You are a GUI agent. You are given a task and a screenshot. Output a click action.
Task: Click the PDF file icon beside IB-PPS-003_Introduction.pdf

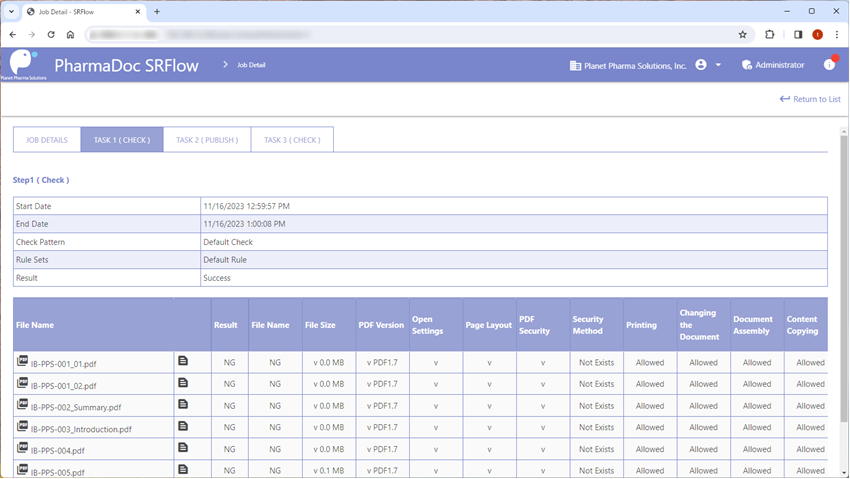pos(22,426)
